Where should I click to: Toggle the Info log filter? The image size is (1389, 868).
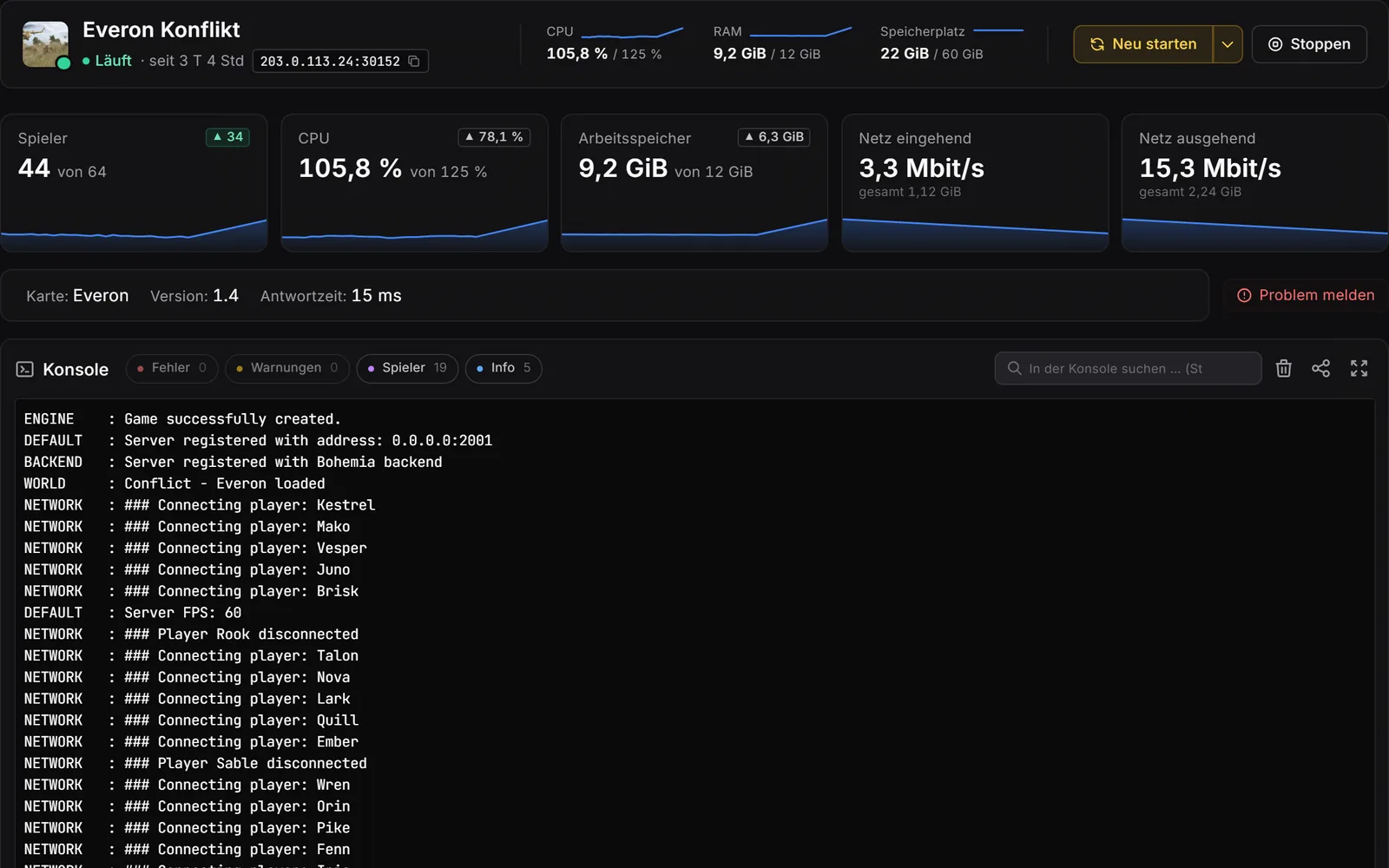(504, 368)
